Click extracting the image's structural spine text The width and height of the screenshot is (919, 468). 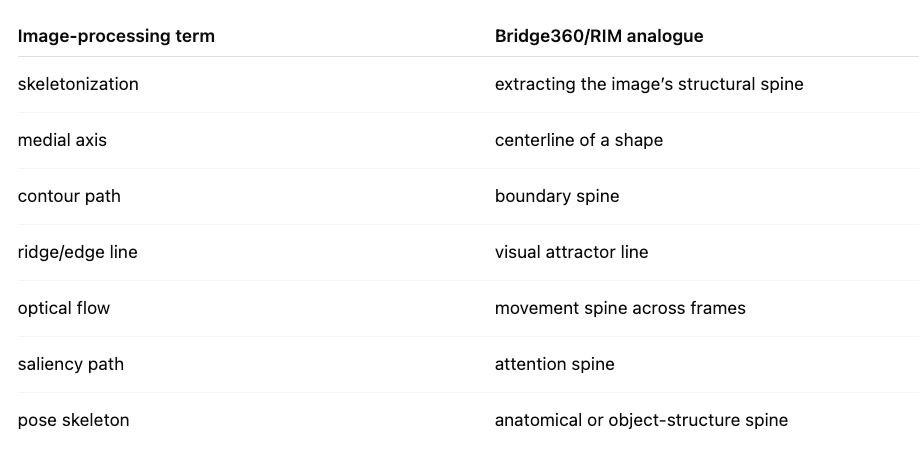point(649,84)
